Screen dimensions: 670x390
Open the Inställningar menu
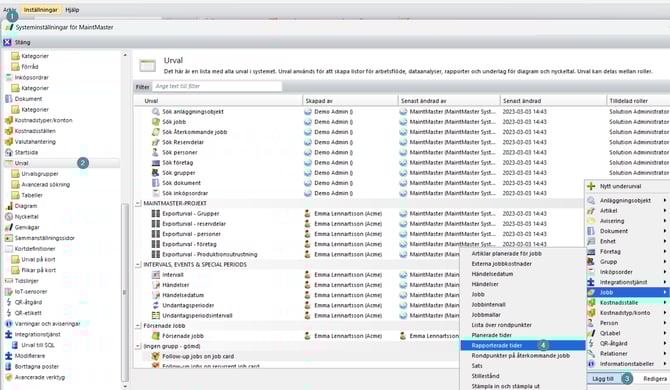coord(41,9)
